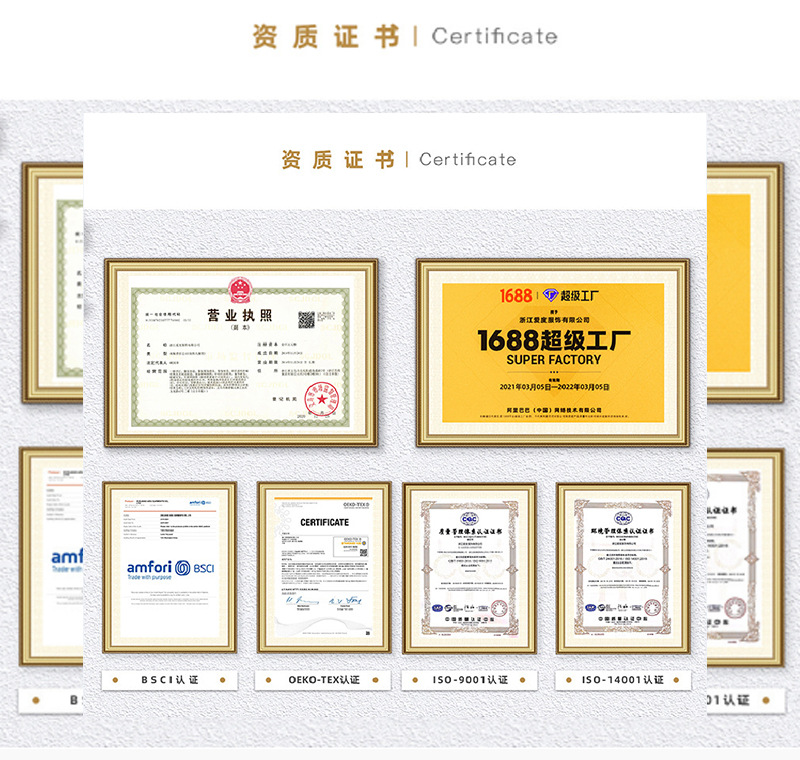Image resolution: width=800 pixels, height=760 pixels.
Task: View the amfori BSCI certificate
Action: pyautogui.click(x=169, y=567)
